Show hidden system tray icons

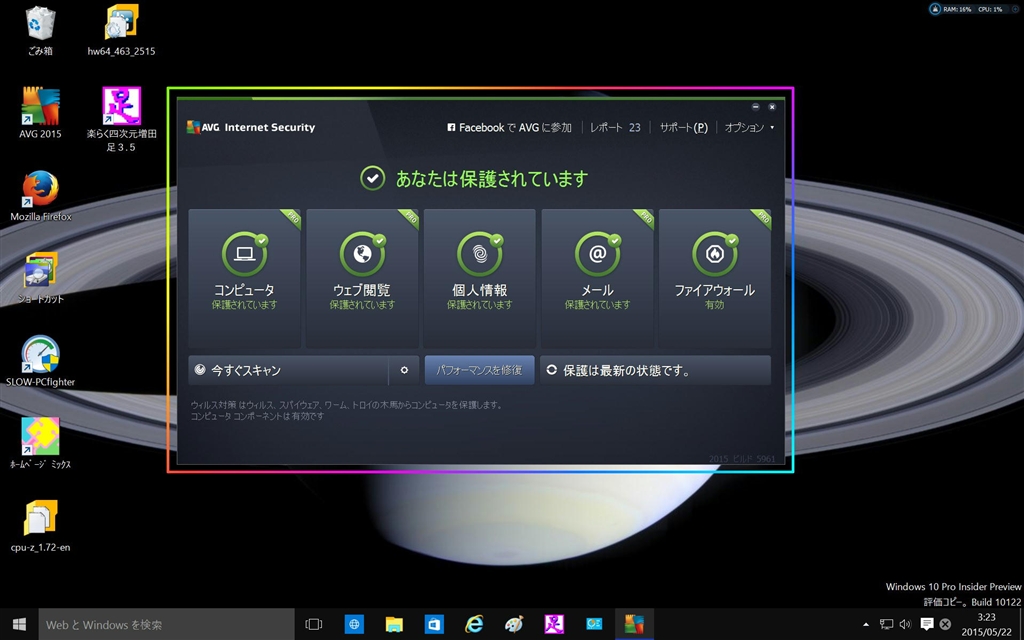point(866,624)
